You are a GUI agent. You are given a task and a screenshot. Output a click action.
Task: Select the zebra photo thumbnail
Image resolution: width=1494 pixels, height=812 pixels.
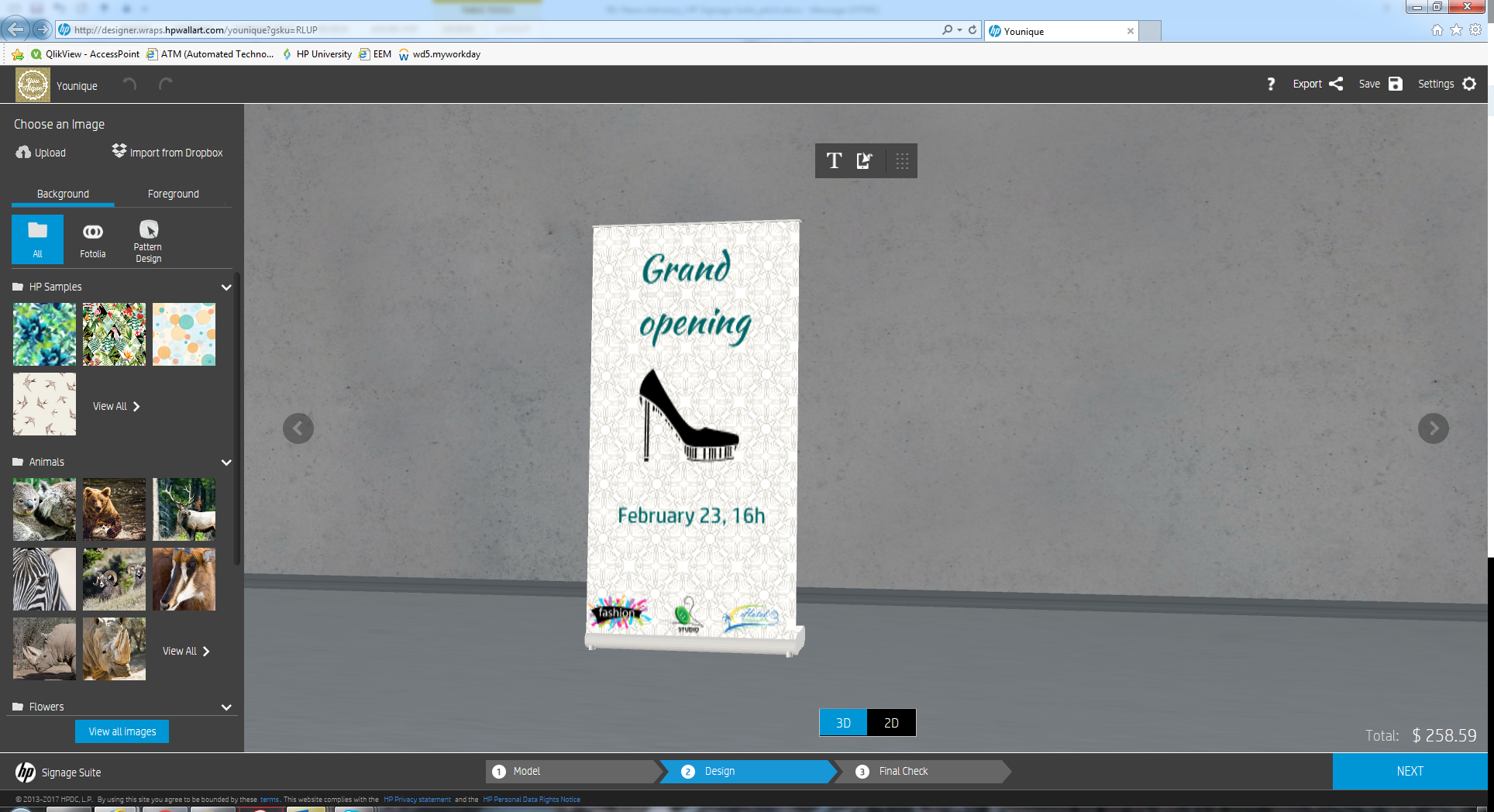coord(44,579)
